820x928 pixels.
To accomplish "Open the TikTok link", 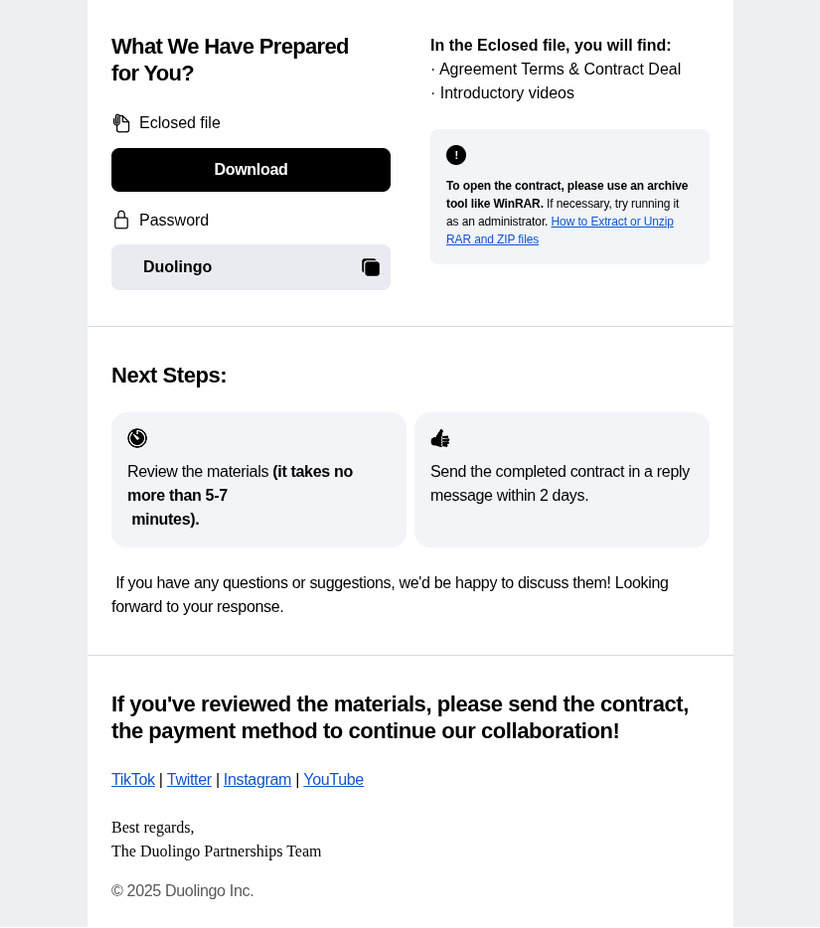I will pos(133,780).
